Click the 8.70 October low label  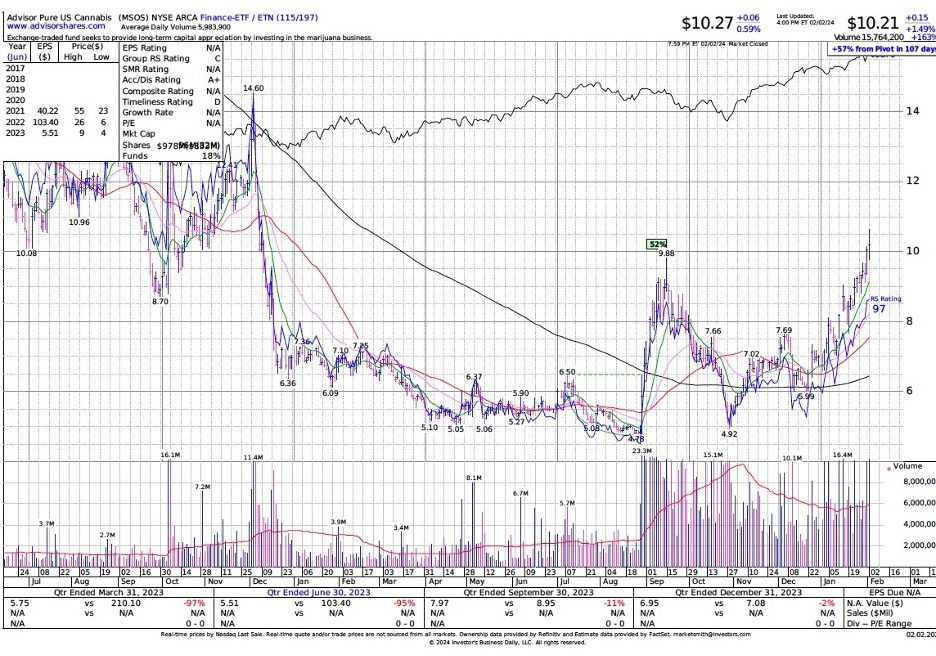click(160, 302)
